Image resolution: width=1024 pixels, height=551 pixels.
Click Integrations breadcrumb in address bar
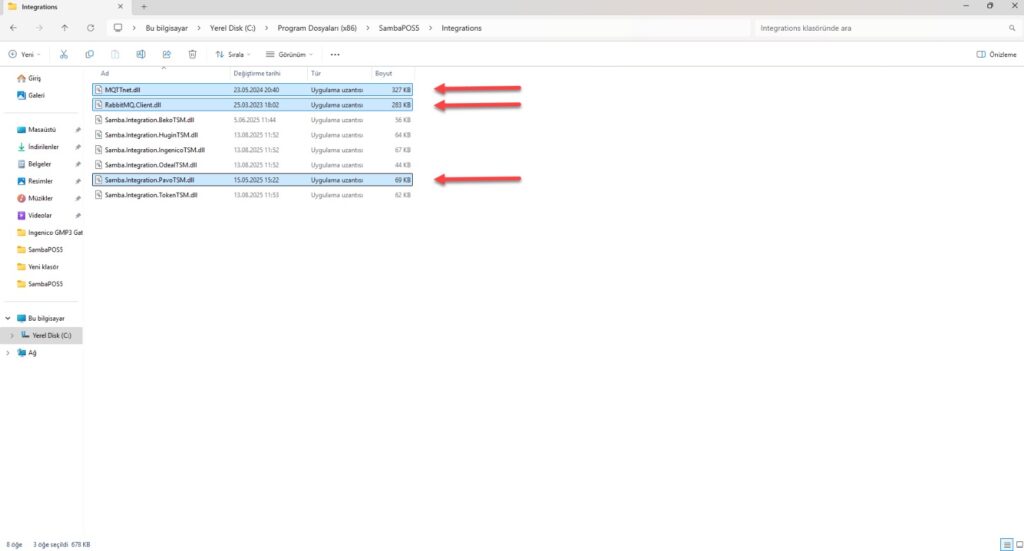[x=462, y=28]
